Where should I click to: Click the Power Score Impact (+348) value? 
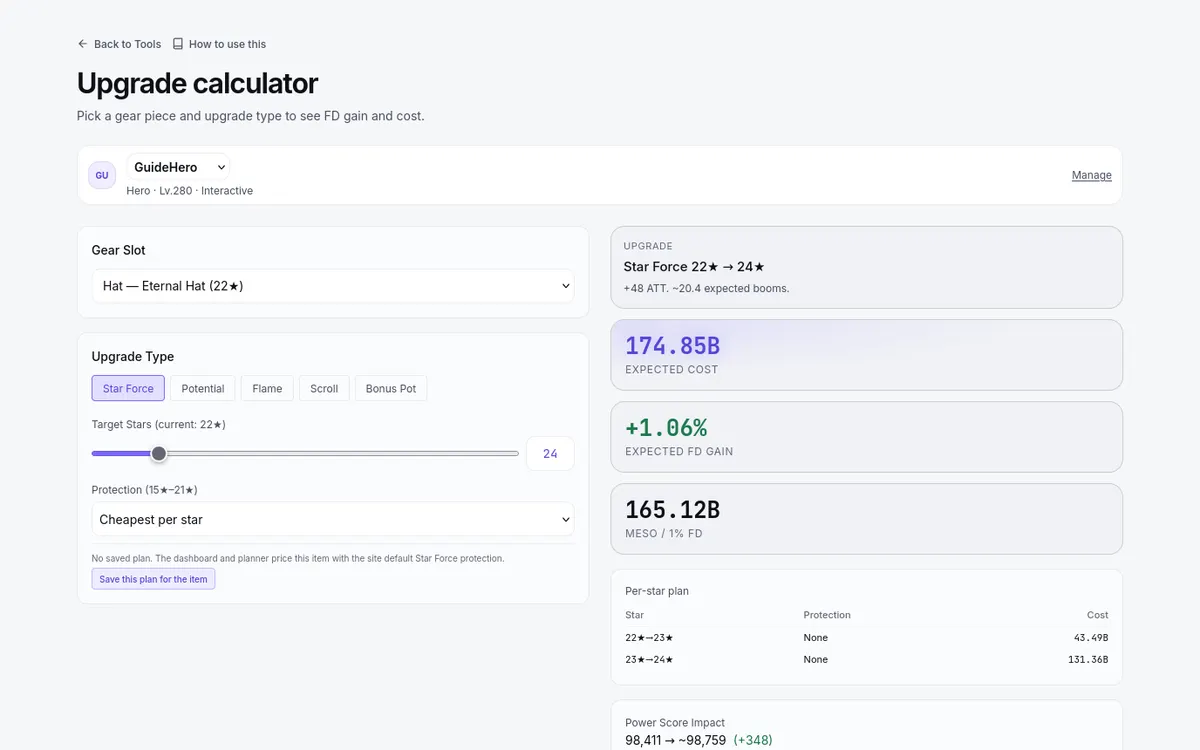pyautogui.click(x=753, y=740)
